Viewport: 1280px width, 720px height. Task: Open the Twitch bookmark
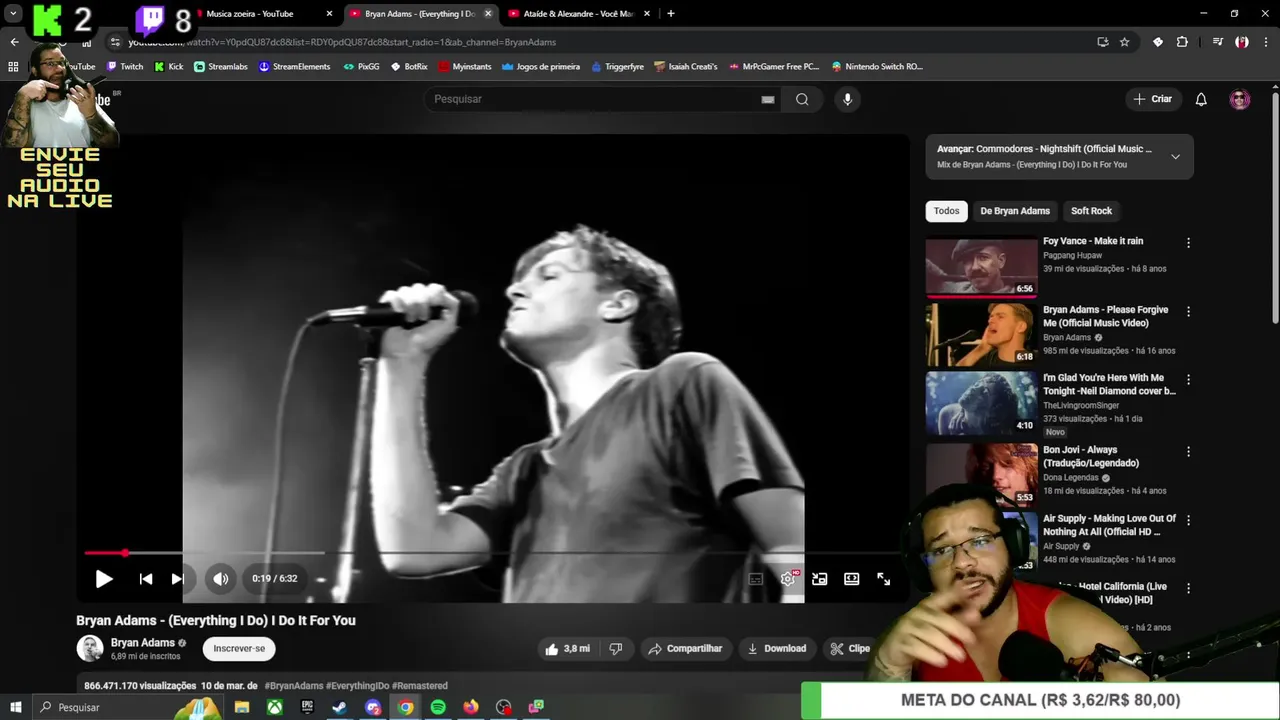click(x=125, y=67)
